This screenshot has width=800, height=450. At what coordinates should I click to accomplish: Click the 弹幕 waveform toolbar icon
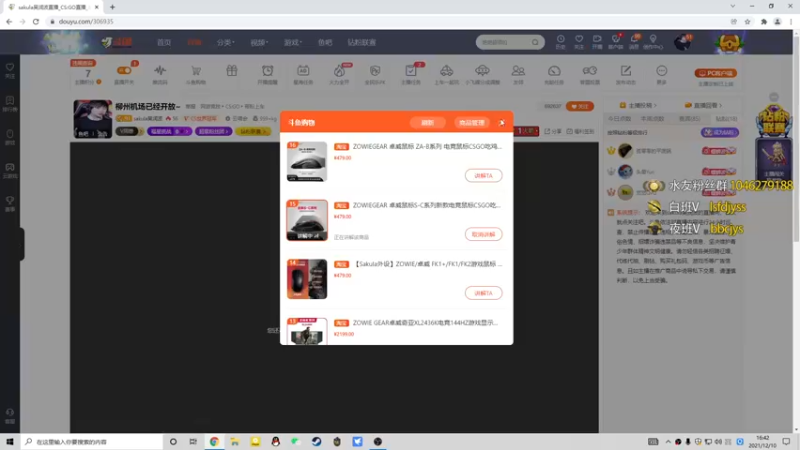(x=160, y=71)
